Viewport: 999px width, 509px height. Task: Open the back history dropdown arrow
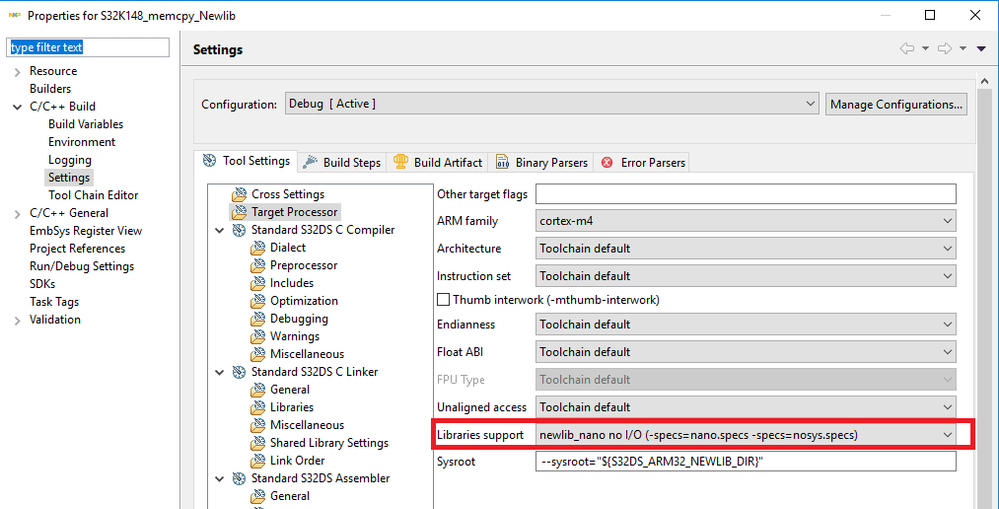coord(924,48)
